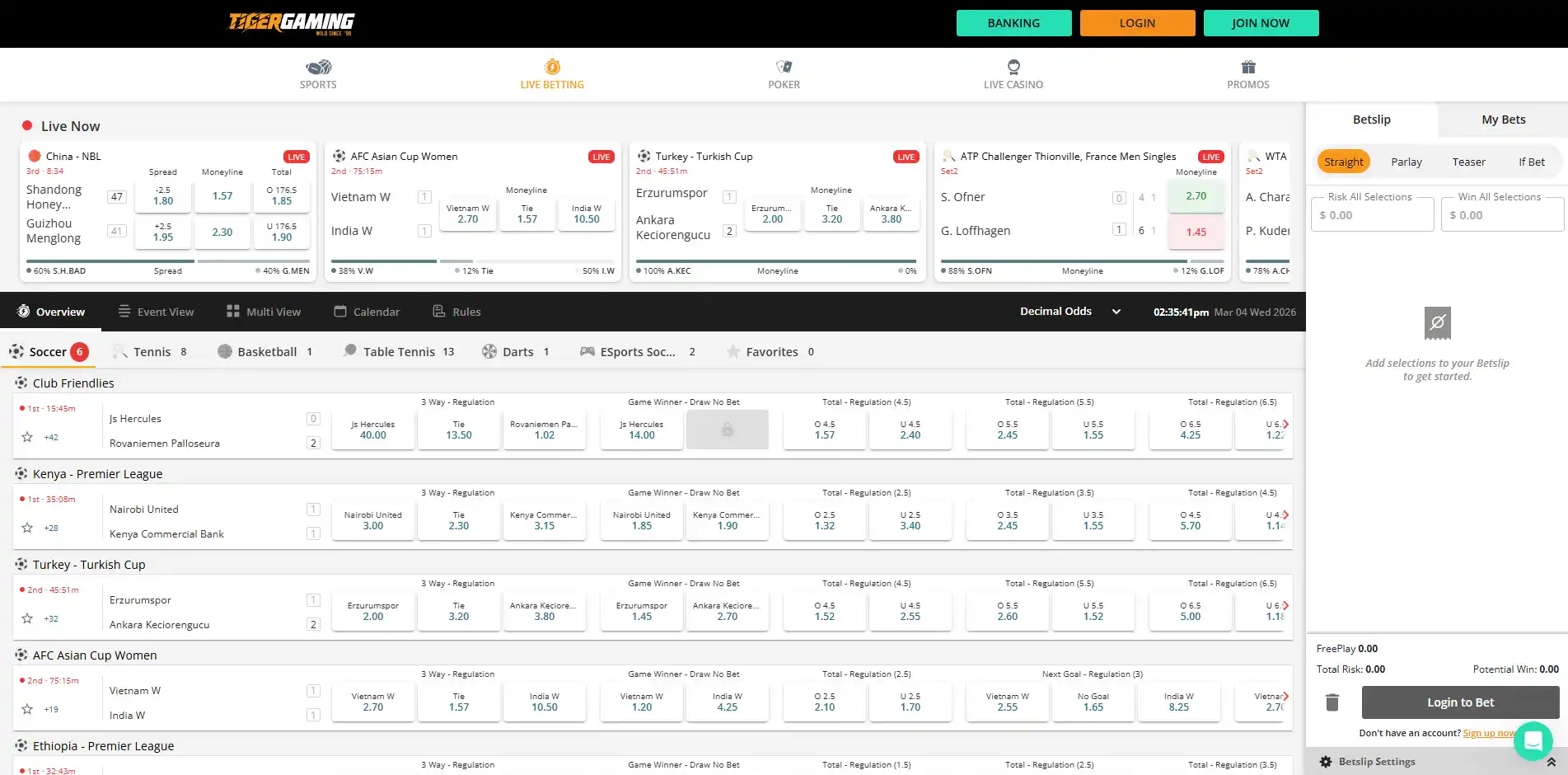Click the soccer ball icon beside AFC Asian Cup Women heading

21,655
